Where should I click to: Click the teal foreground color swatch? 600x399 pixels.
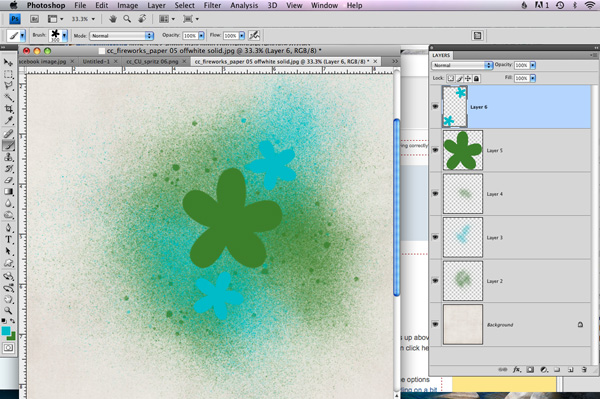coord(5,331)
